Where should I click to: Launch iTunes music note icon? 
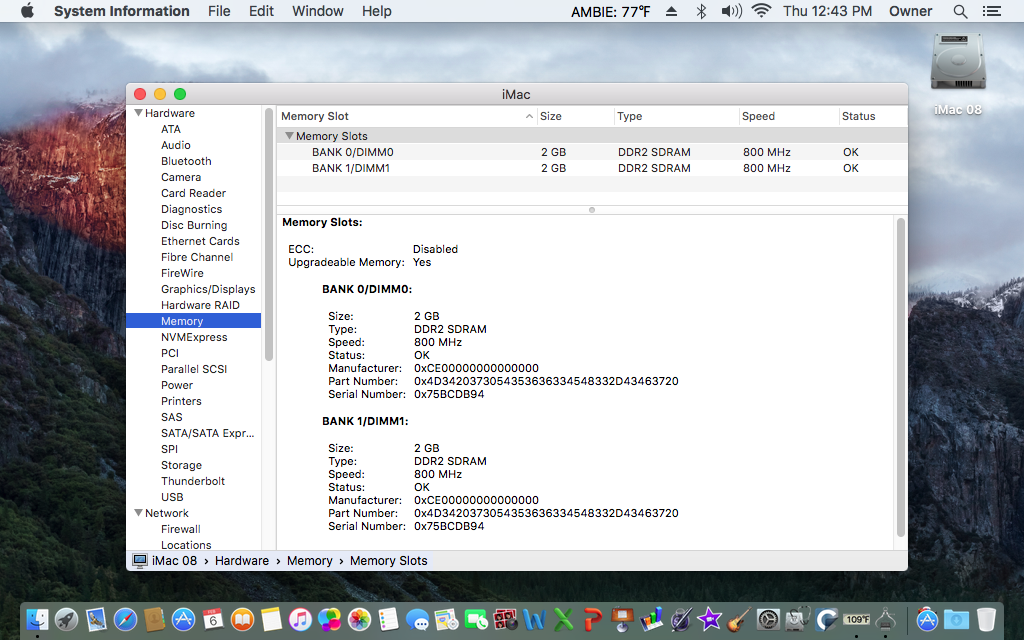(300, 619)
